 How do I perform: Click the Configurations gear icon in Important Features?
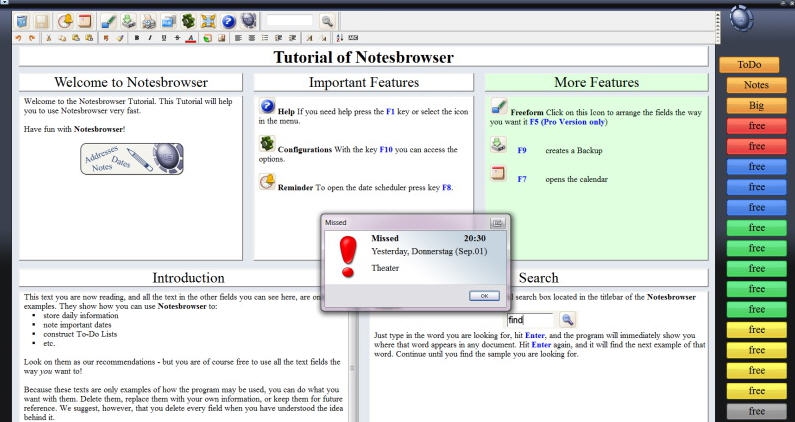click(267, 144)
